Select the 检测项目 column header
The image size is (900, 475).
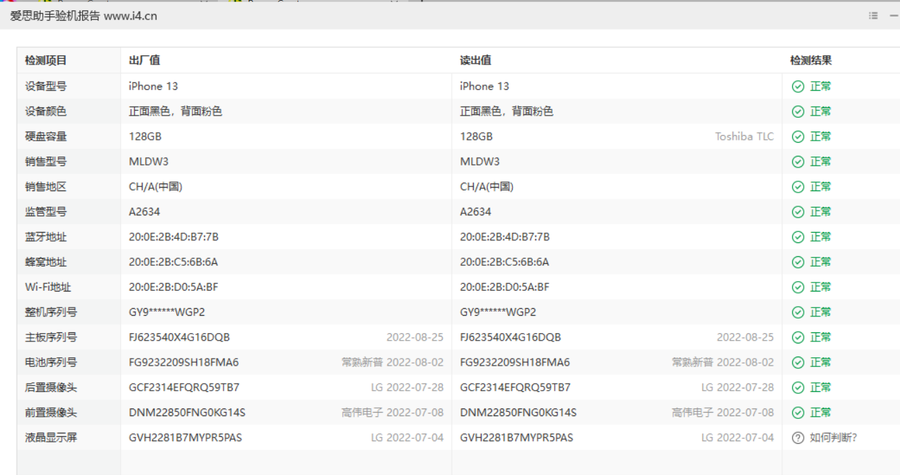pos(46,61)
